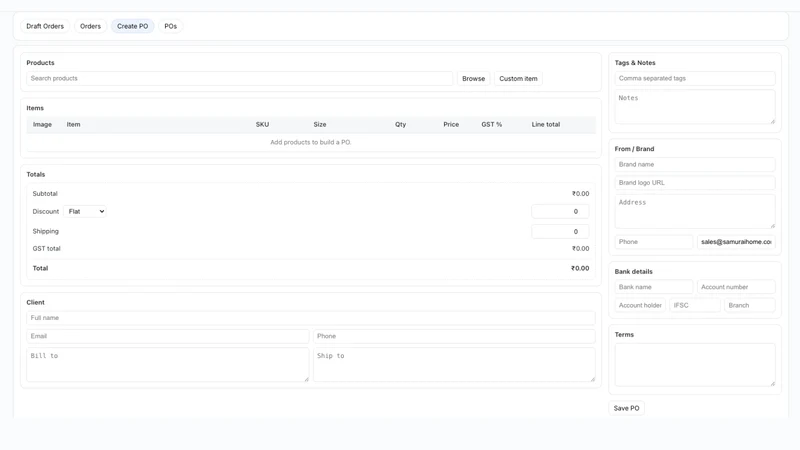This screenshot has width=800, height=450.
Task: Click the Price column header
Action: tap(451, 124)
